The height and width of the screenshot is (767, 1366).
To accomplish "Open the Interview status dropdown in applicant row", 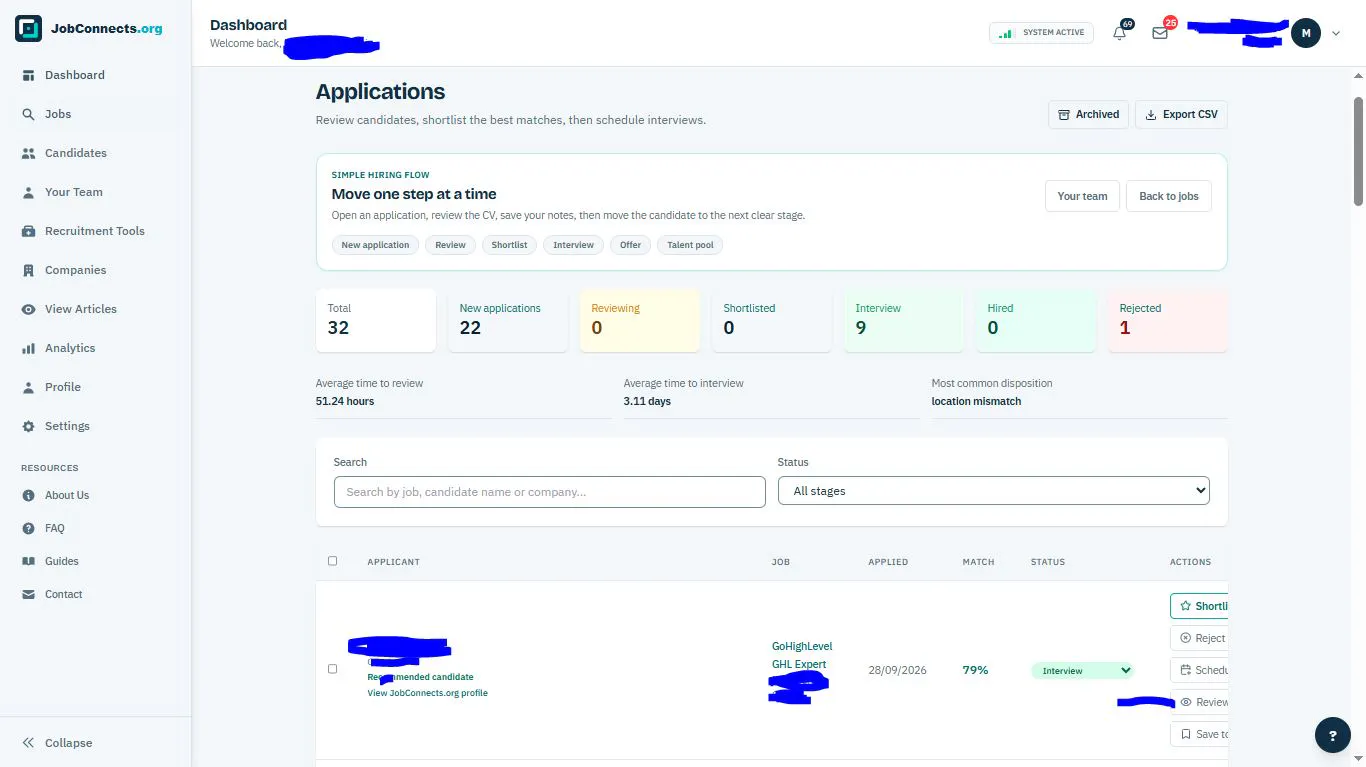I will point(1083,670).
